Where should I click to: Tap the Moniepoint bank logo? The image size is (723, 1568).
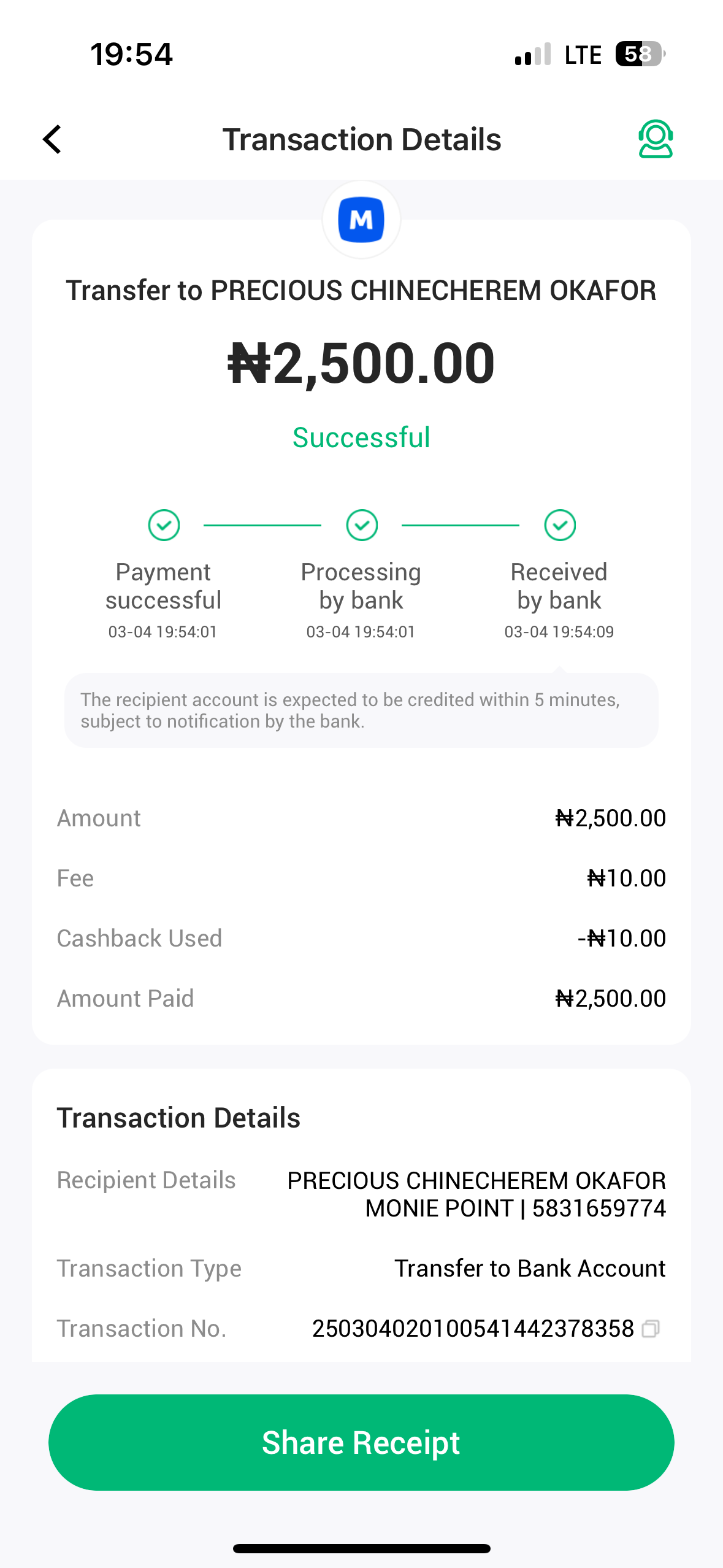tap(361, 220)
